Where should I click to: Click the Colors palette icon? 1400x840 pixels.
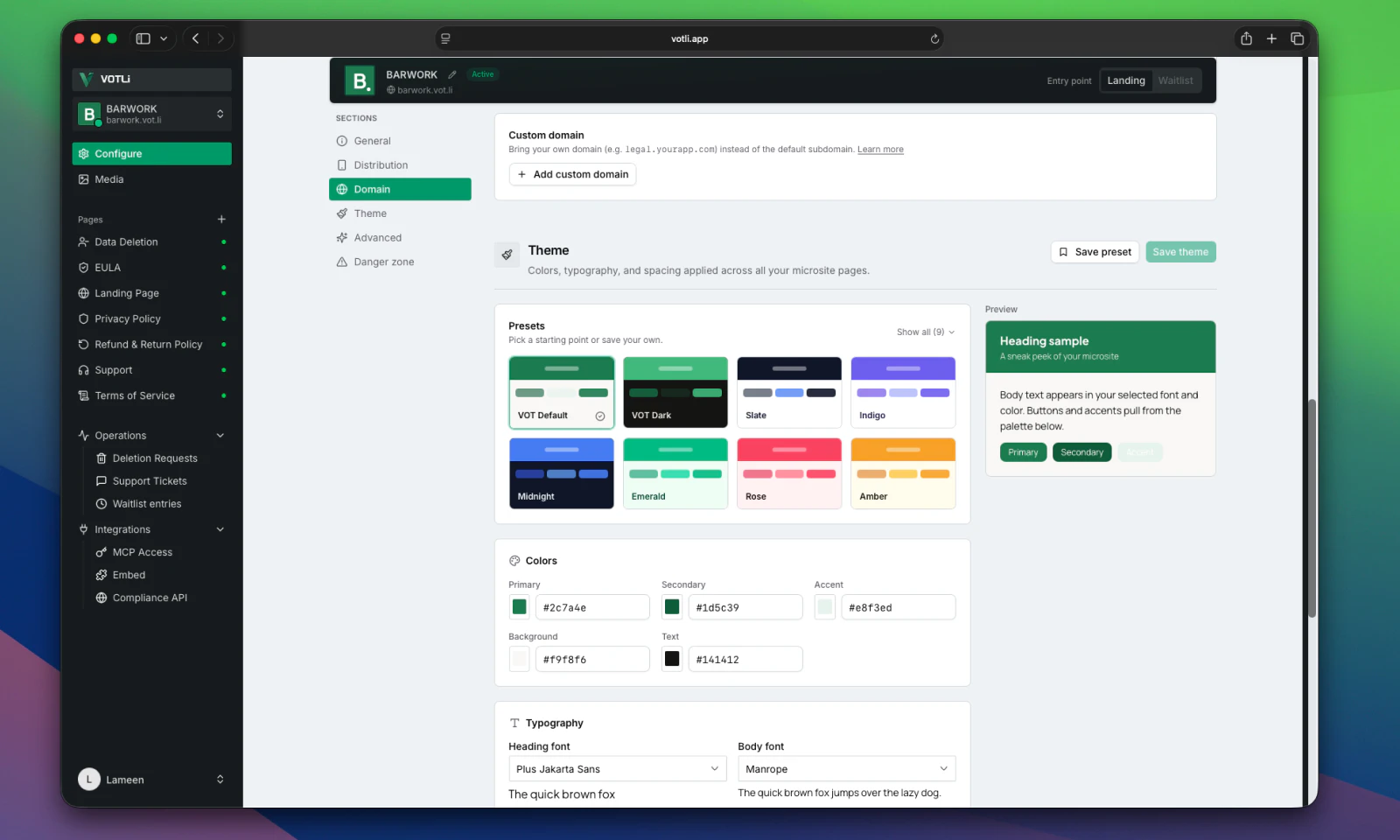(x=514, y=561)
